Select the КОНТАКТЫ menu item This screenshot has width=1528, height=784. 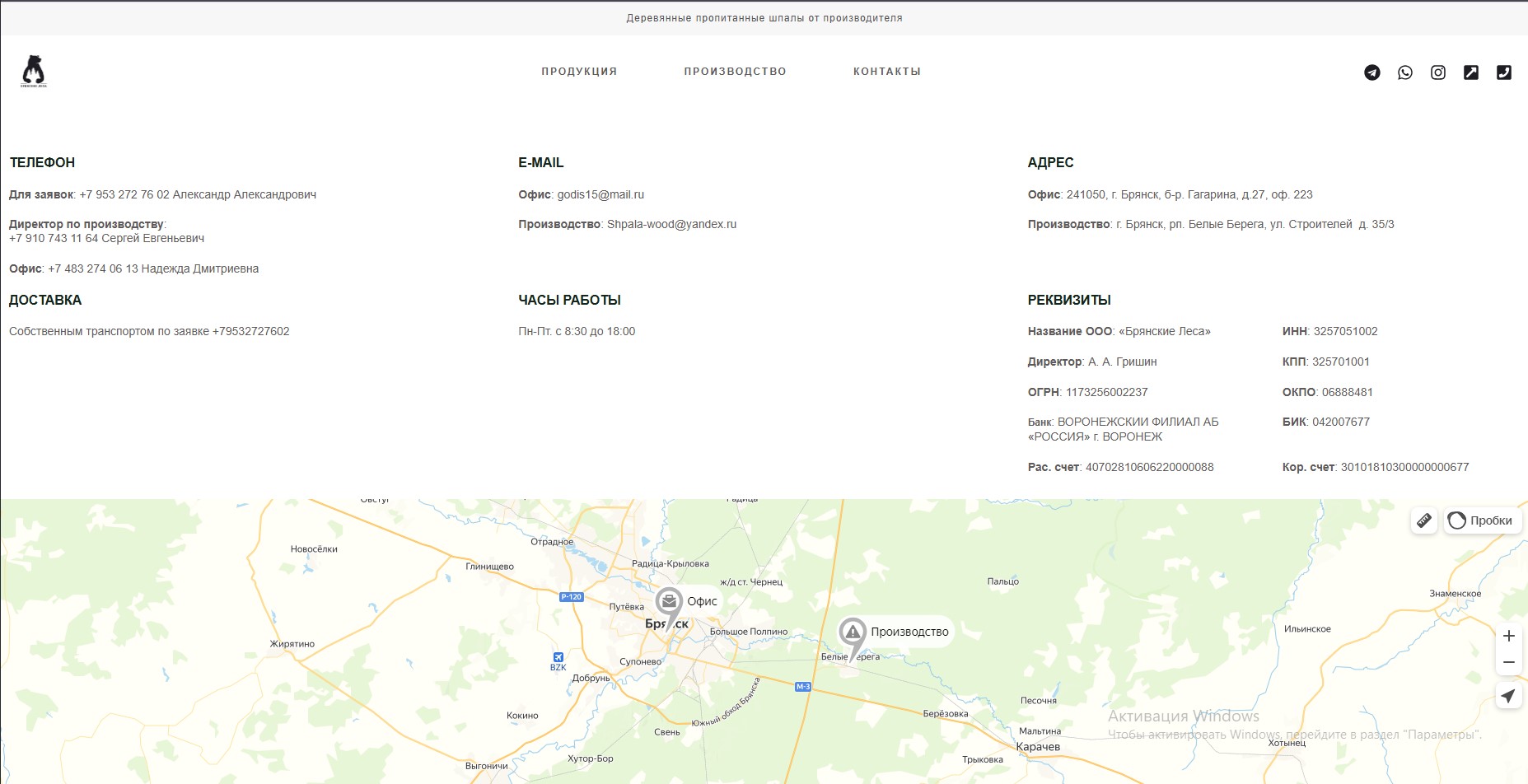point(887,71)
